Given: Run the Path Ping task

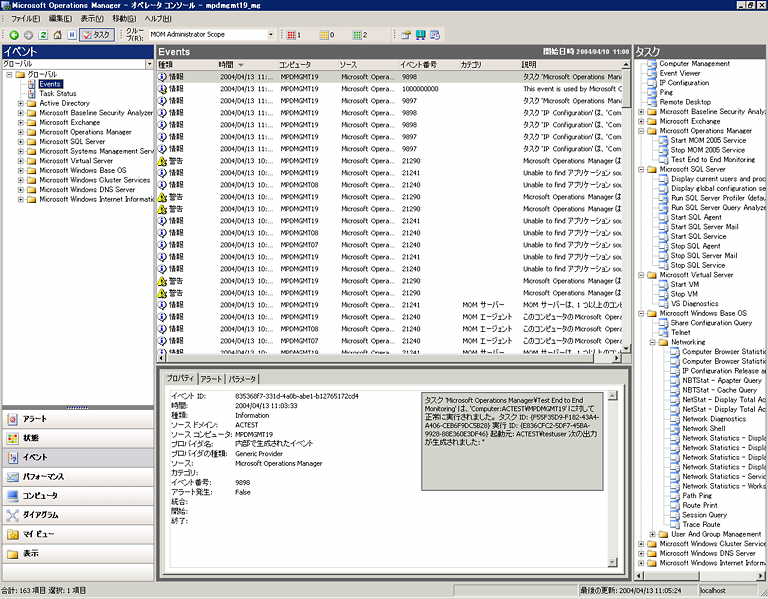Looking at the screenshot, I should pos(697,496).
